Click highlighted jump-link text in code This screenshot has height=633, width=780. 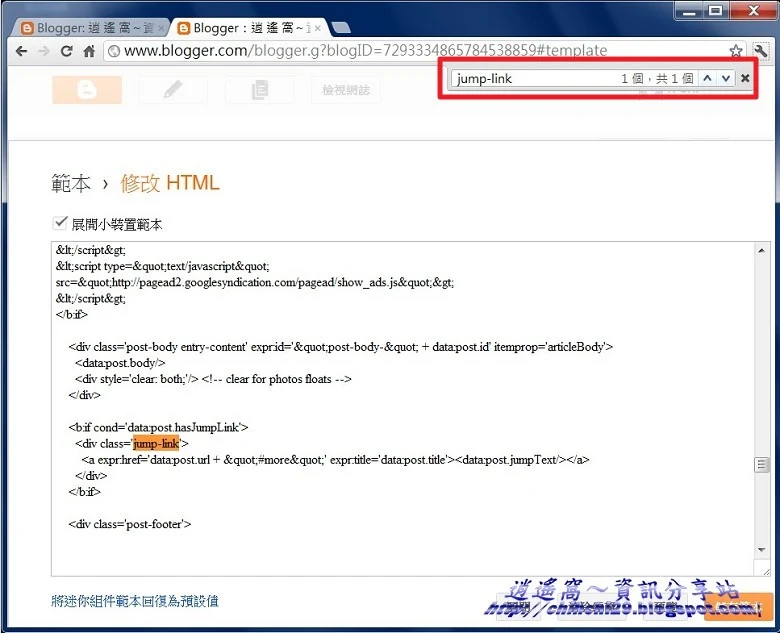[x=156, y=443]
